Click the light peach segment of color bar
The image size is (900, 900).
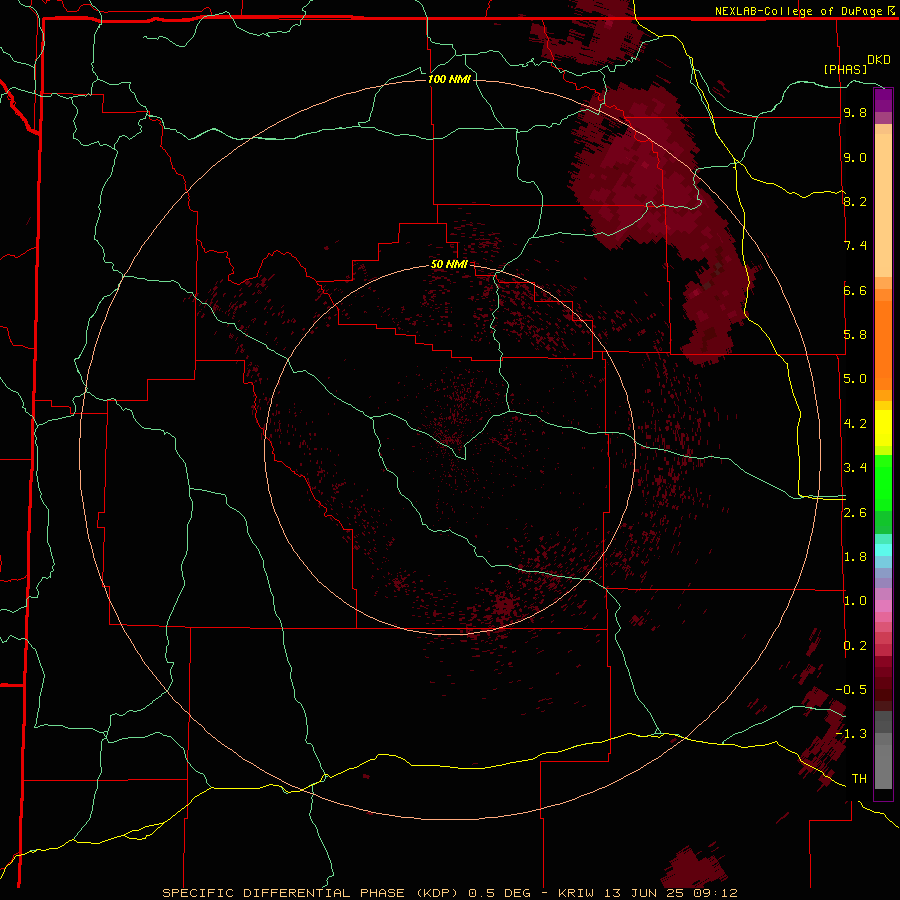click(x=883, y=205)
